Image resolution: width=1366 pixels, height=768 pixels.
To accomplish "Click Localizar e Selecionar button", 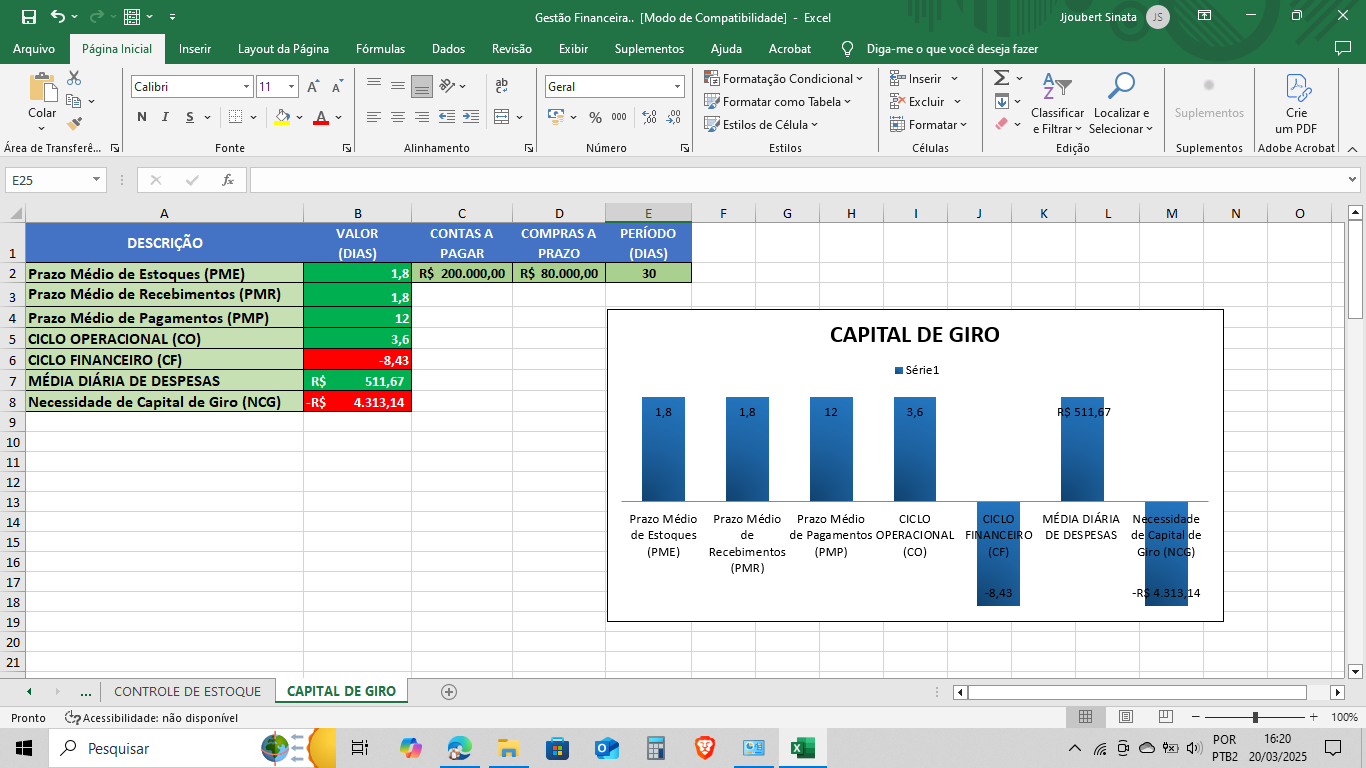I will click(x=1120, y=103).
